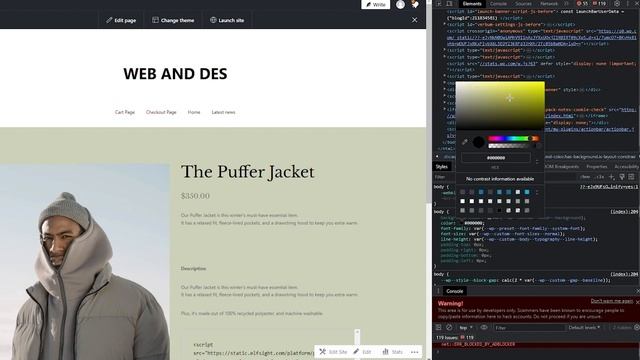
Task: Open the (index):209 source link
Action: point(624,212)
